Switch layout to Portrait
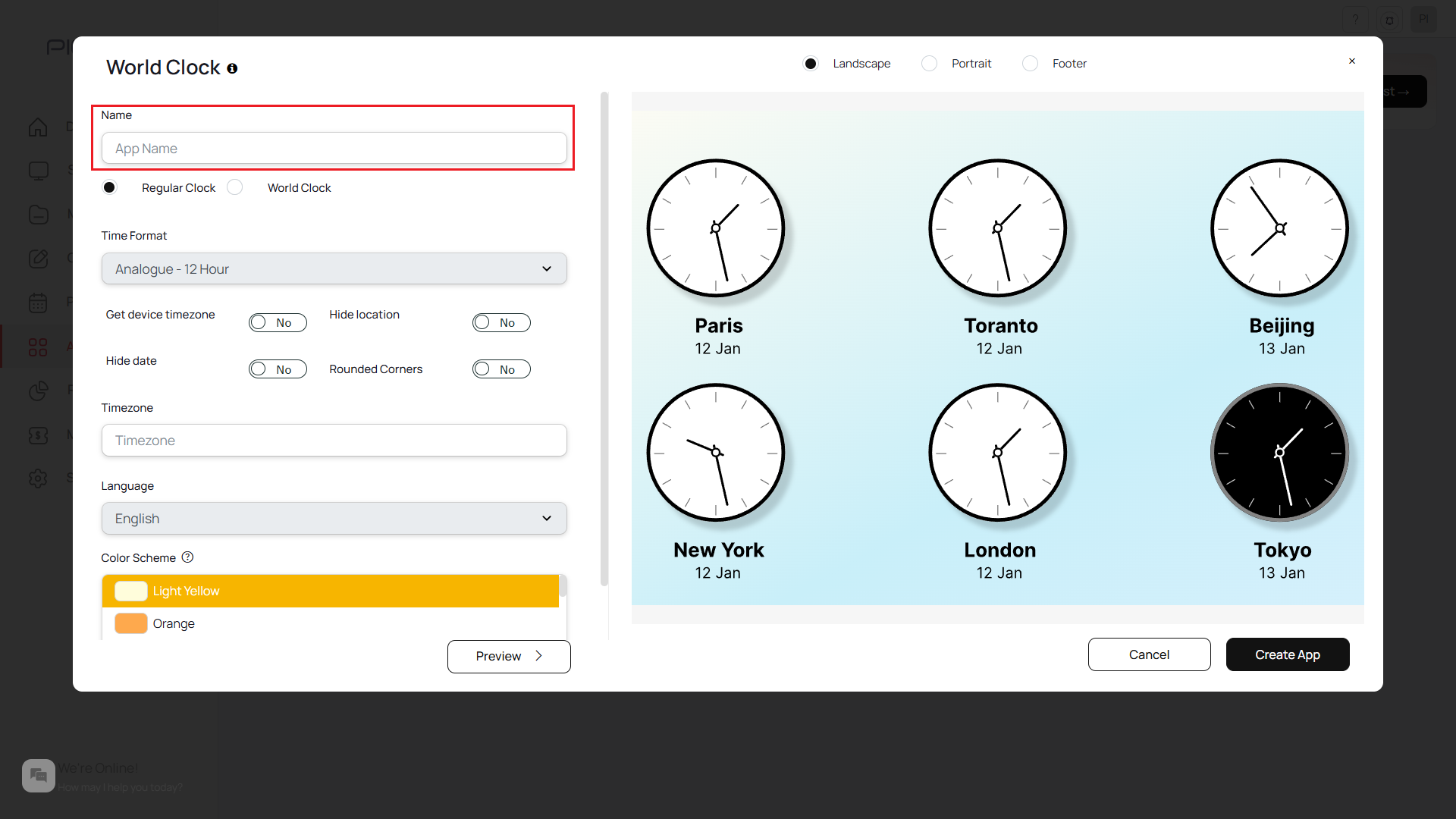1456x819 pixels. pos(929,64)
